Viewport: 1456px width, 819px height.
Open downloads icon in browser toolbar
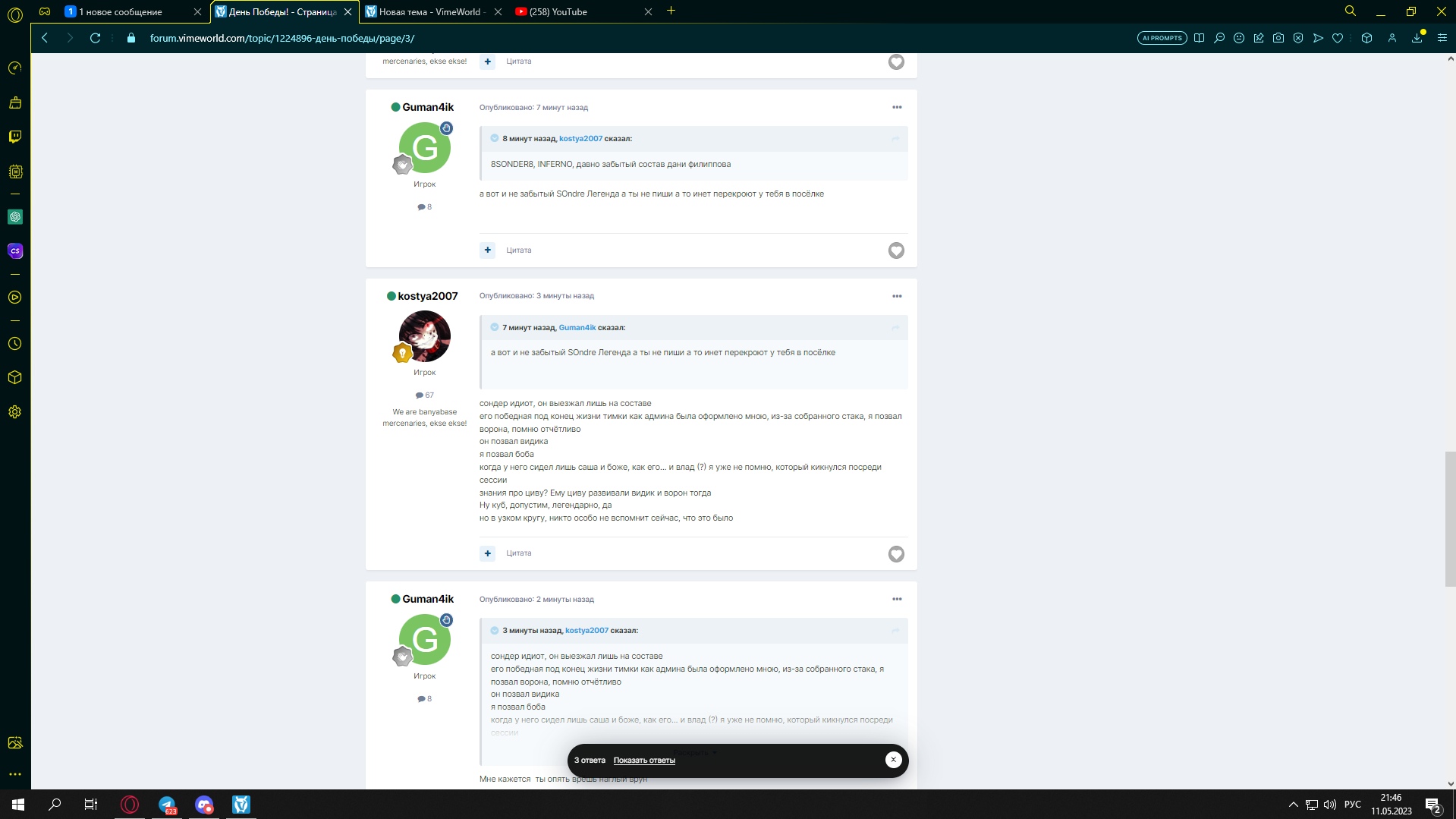tap(1417, 38)
